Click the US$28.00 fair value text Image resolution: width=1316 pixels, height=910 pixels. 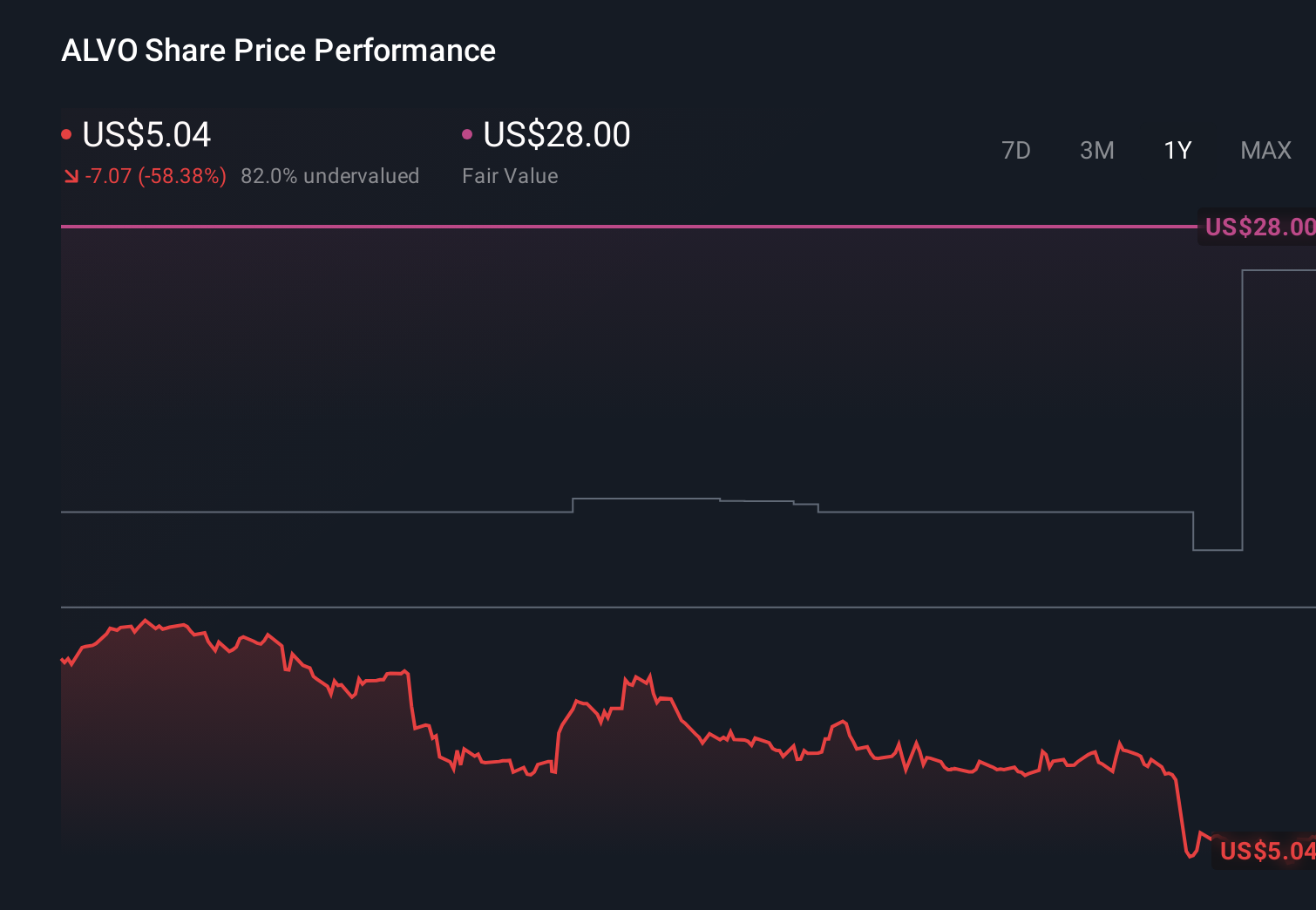tap(556, 135)
